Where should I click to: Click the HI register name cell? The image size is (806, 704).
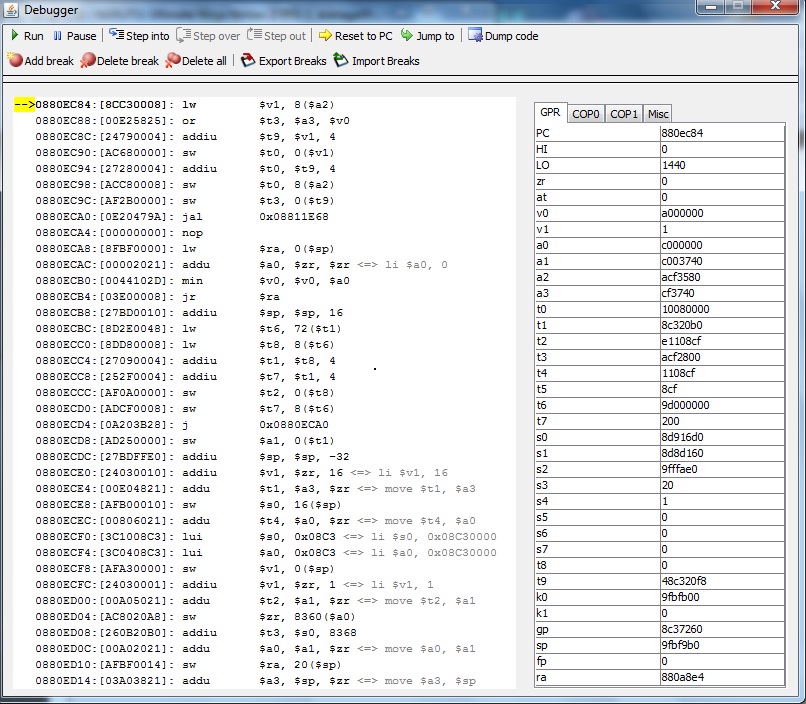pos(597,149)
